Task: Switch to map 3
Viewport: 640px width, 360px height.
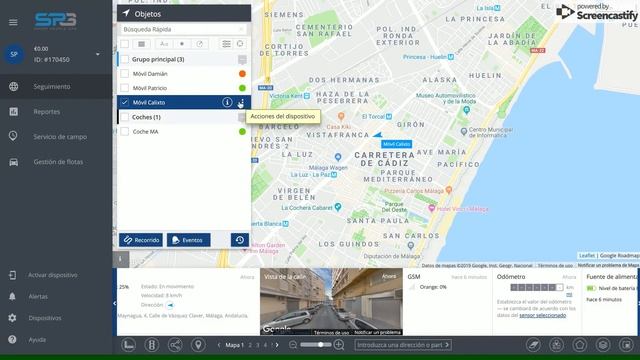Action: [258, 345]
